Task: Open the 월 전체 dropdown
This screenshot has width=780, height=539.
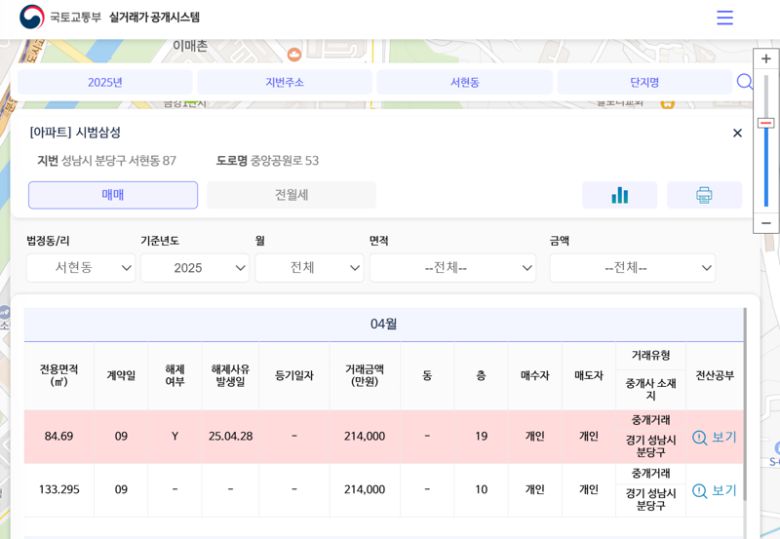Action: (309, 268)
